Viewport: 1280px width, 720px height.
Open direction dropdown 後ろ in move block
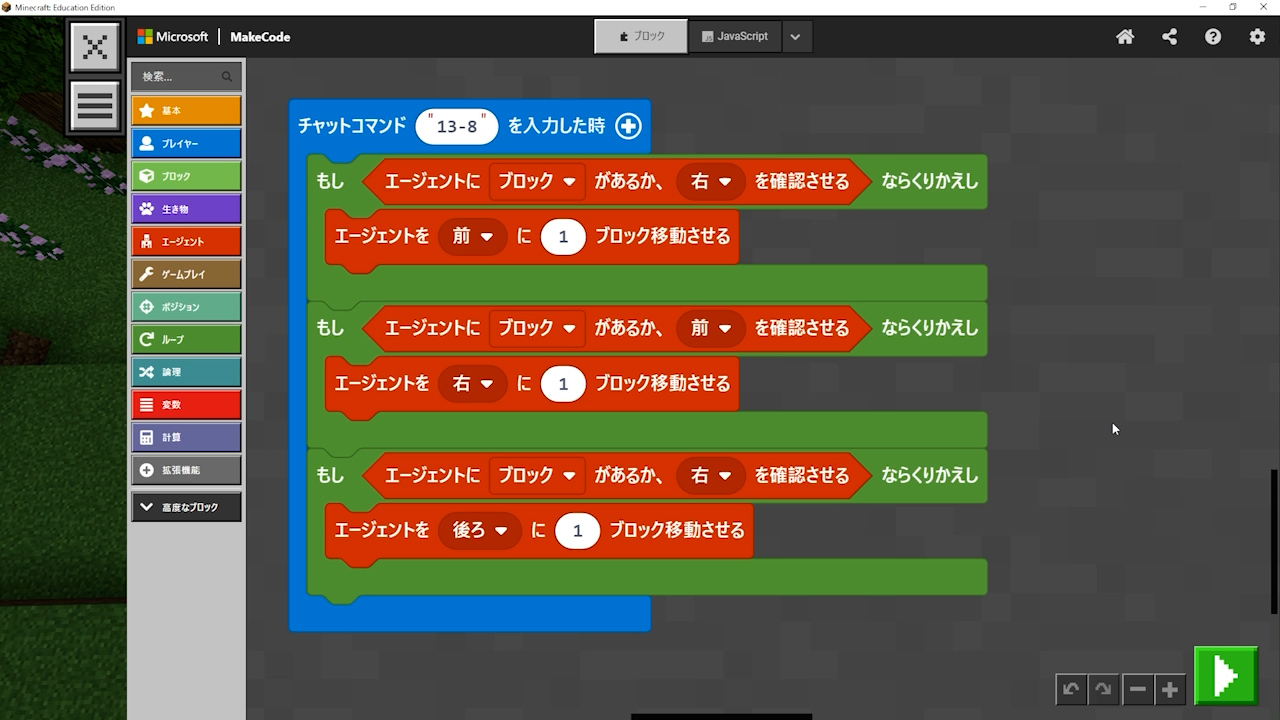pos(481,530)
